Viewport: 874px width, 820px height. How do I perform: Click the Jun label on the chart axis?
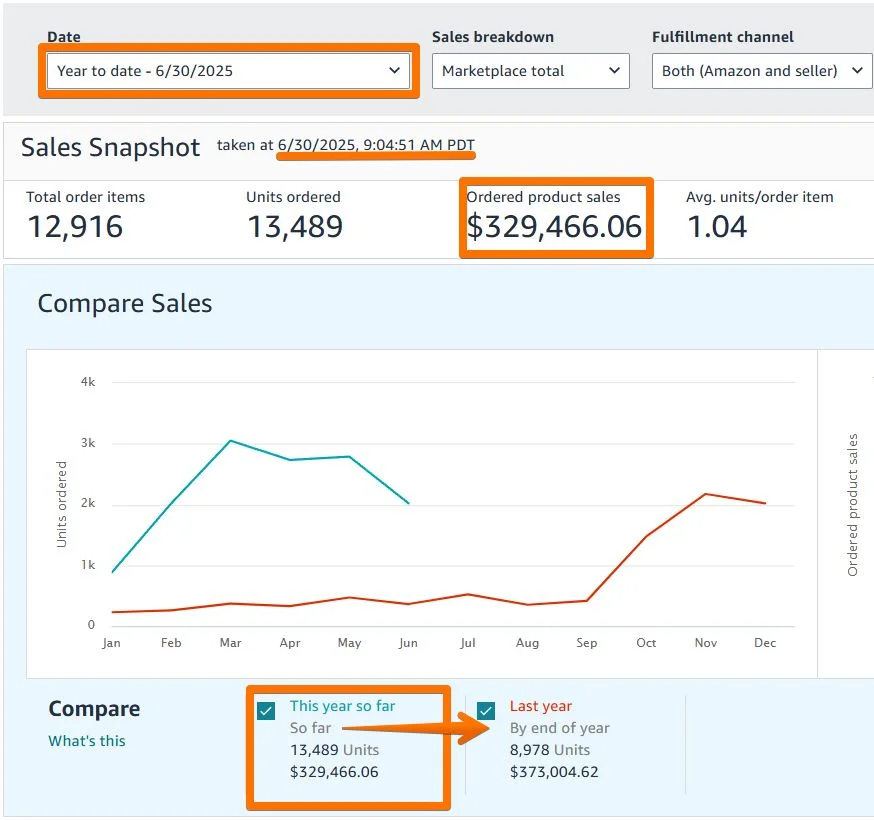(x=408, y=643)
